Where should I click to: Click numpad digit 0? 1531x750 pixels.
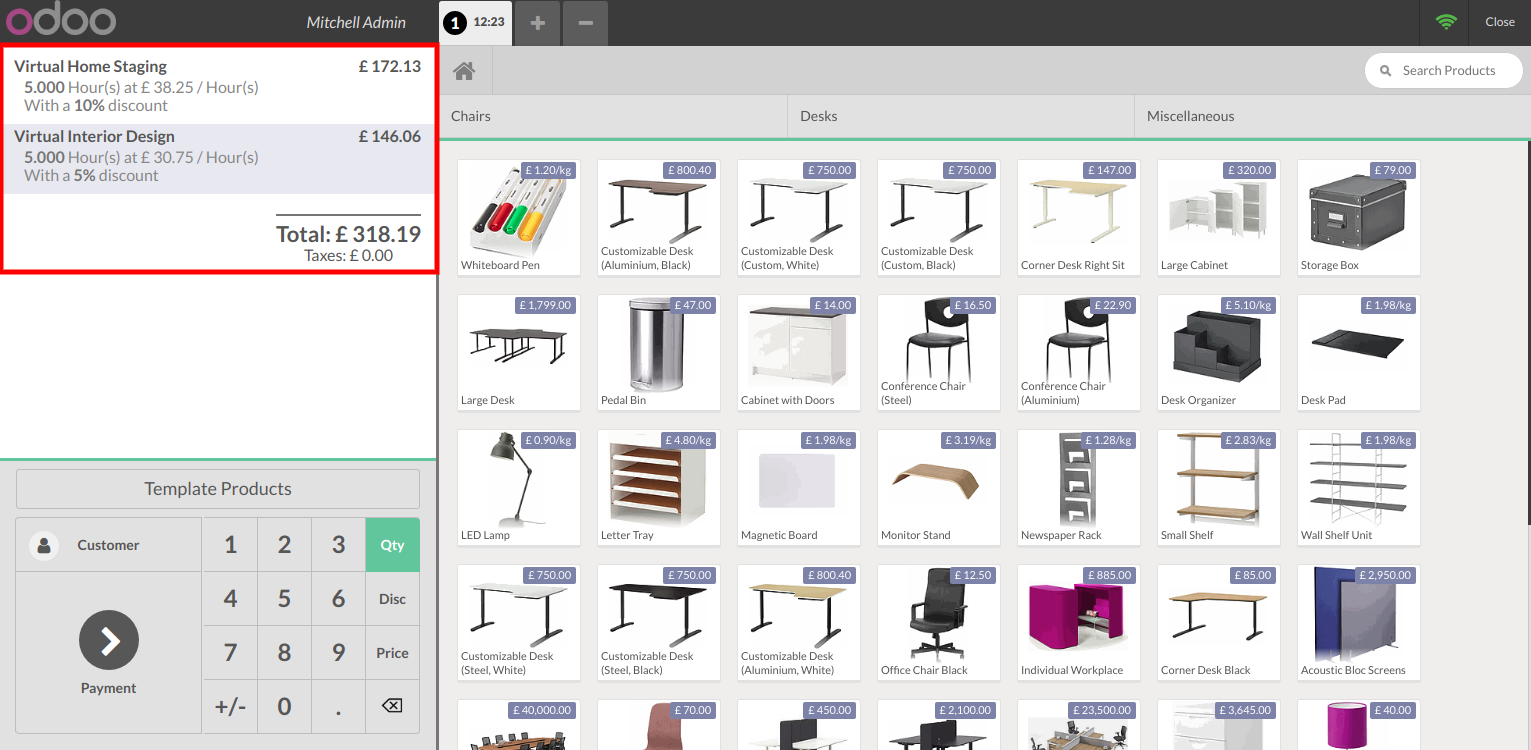(284, 706)
